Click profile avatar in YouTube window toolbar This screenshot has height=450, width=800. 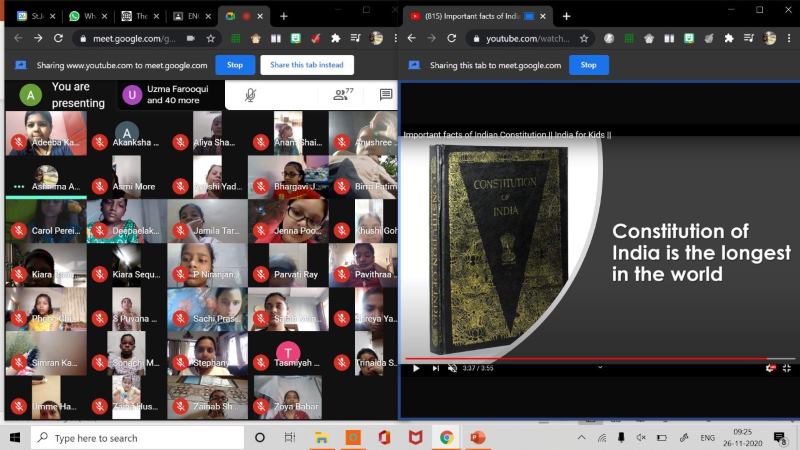769,38
